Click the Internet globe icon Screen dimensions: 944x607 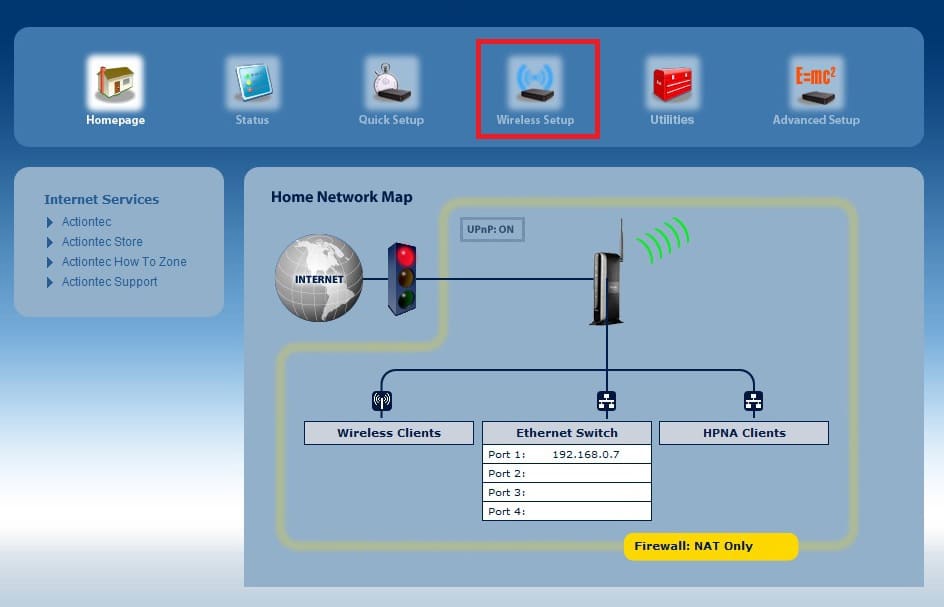(319, 278)
